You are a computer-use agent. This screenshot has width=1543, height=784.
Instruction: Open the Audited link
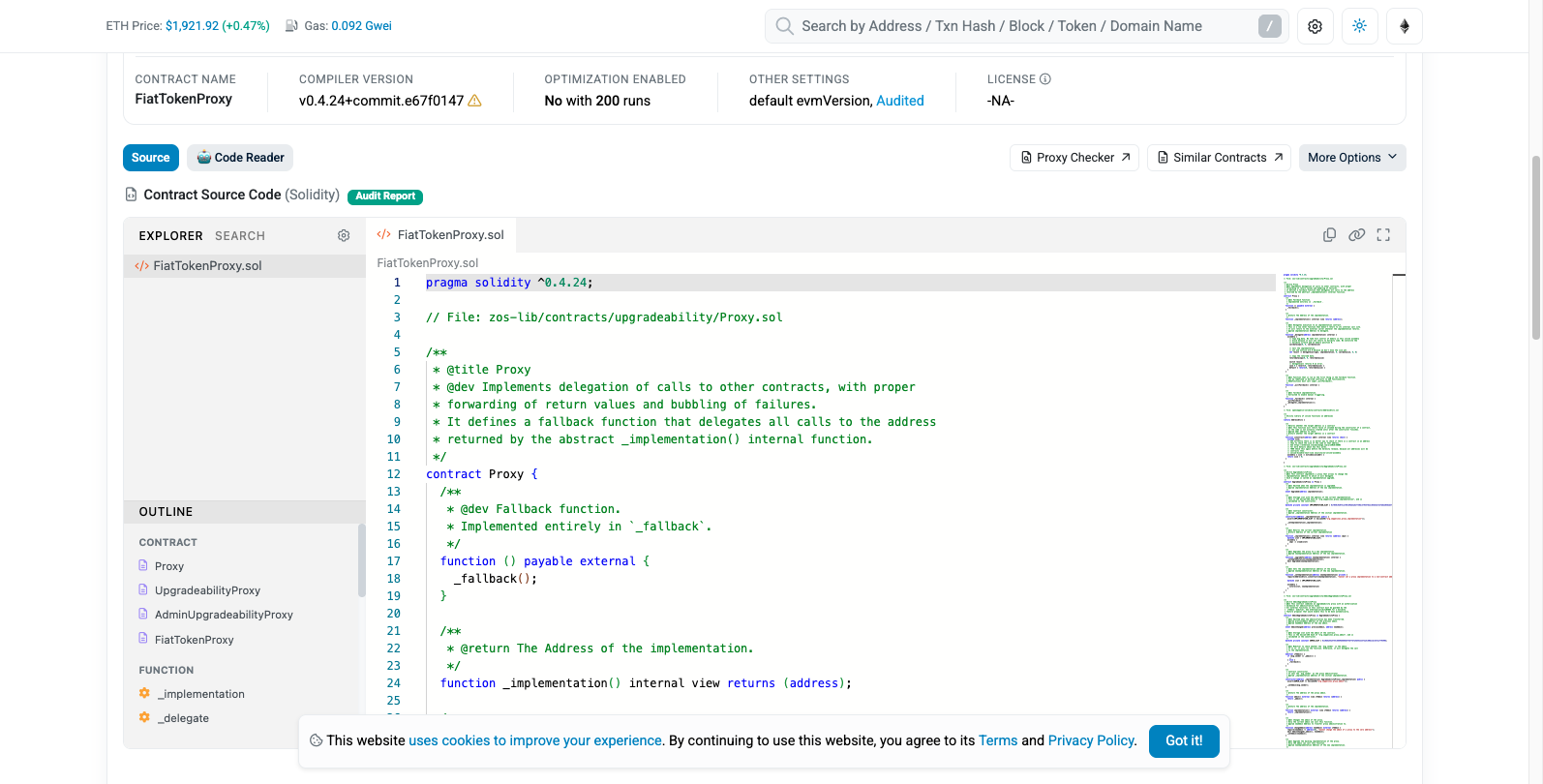[x=900, y=101]
